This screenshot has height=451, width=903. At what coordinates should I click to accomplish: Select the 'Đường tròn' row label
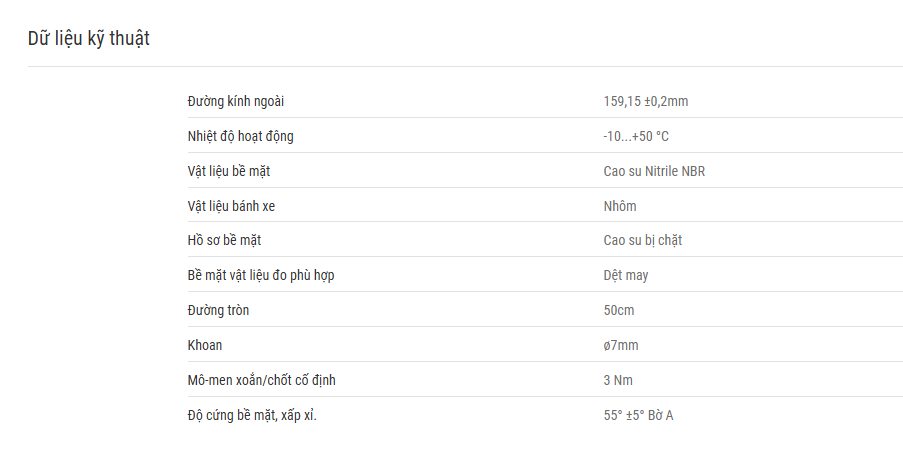(x=218, y=310)
